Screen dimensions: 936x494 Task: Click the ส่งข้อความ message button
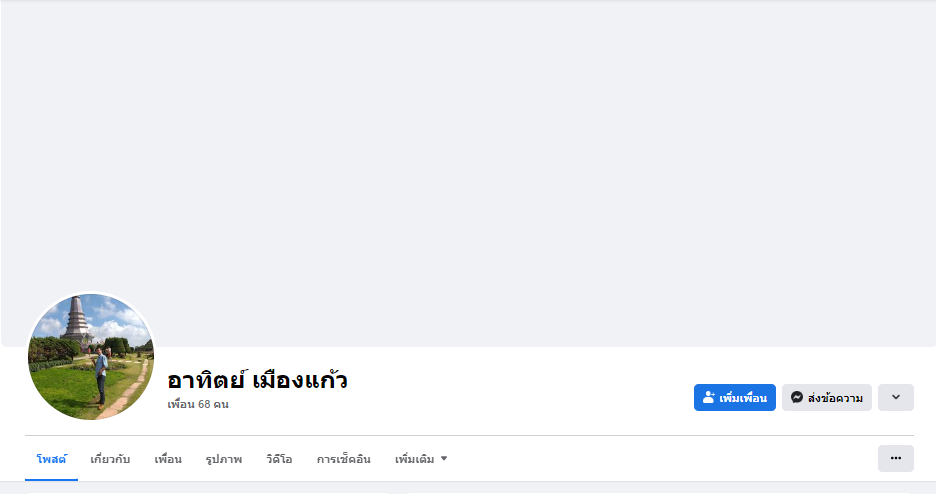click(827, 397)
